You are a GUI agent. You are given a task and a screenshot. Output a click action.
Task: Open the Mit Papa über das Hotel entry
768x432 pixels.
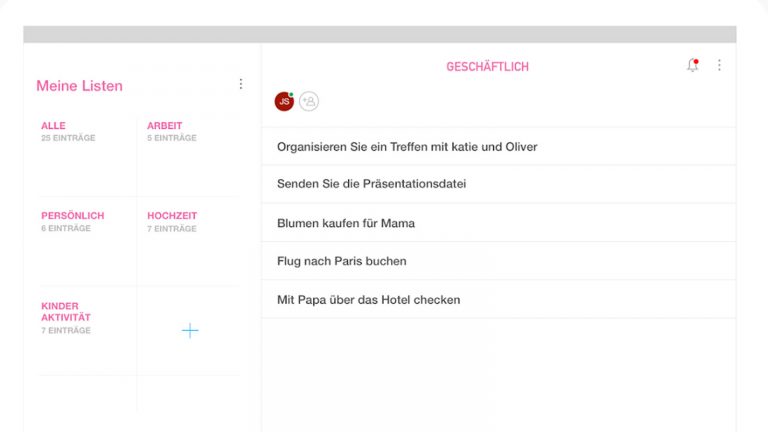click(x=368, y=300)
